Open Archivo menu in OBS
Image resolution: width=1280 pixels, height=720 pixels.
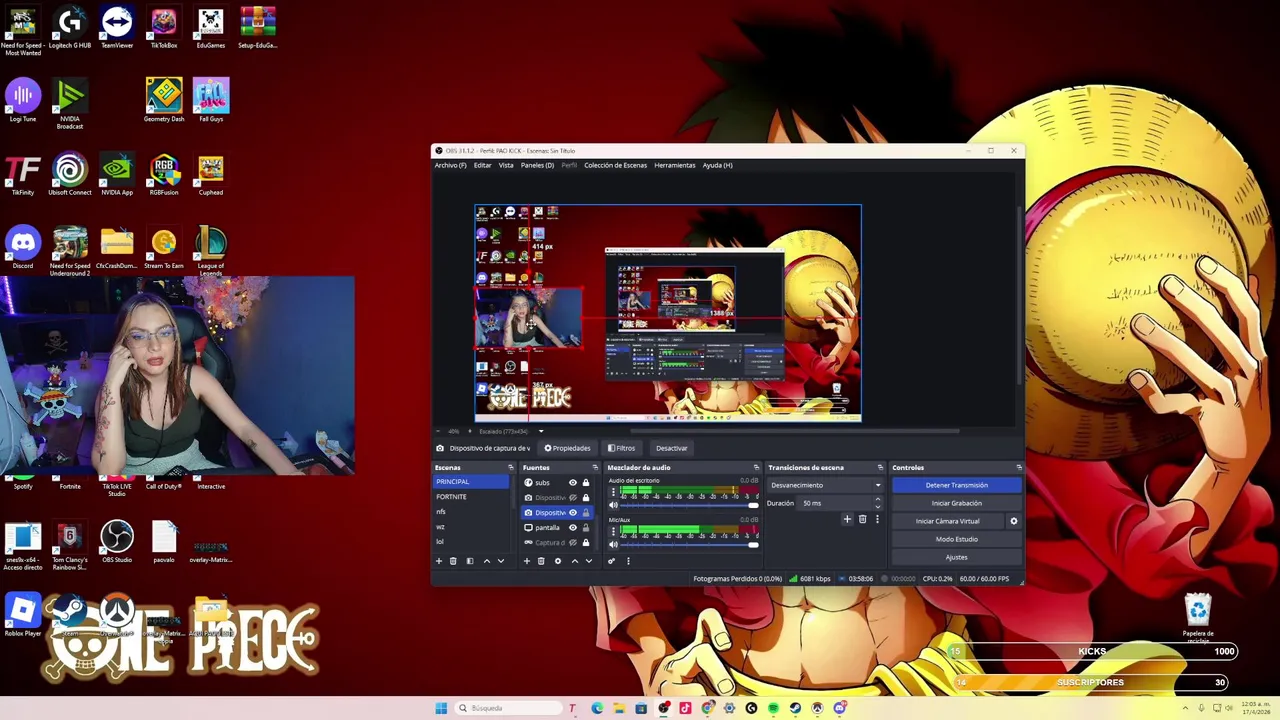pos(450,165)
